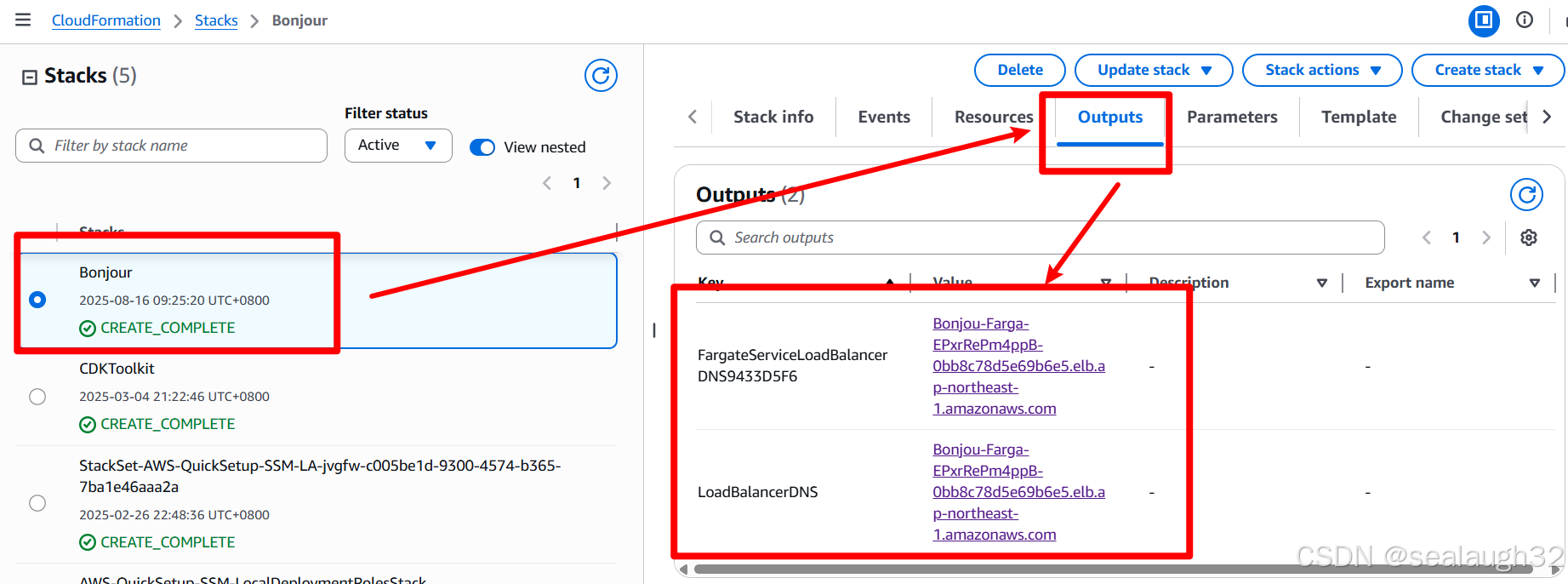Switch to the Change sets tab
This screenshot has width=1568, height=584.
(x=1484, y=117)
